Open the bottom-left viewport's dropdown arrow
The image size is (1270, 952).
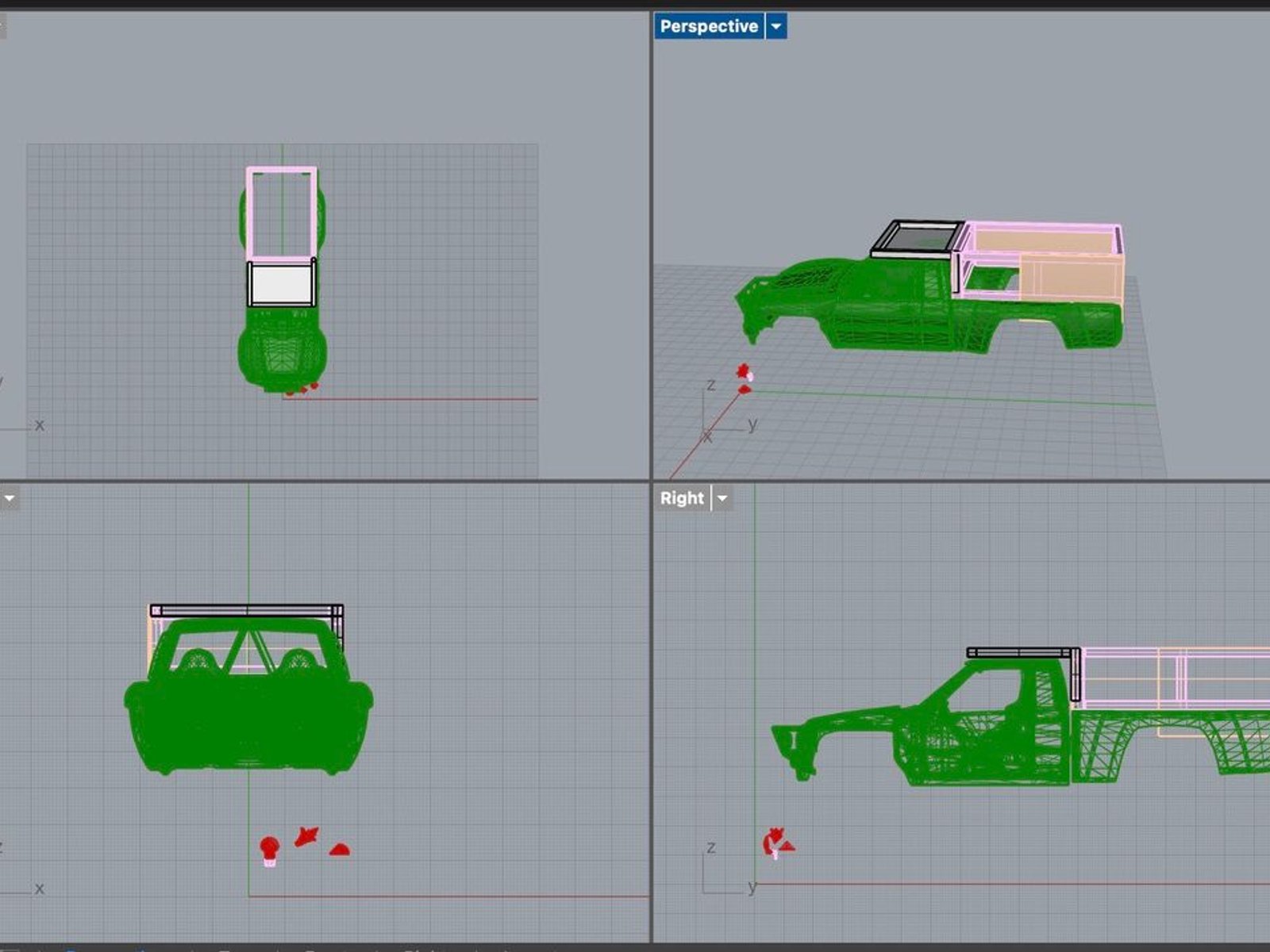[x=10, y=498]
